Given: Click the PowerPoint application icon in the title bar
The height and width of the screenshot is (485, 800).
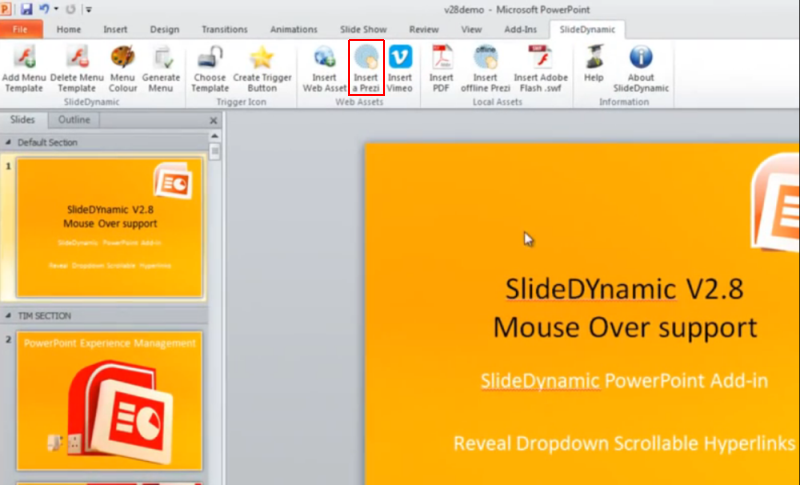Looking at the screenshot, I should 6,9.
